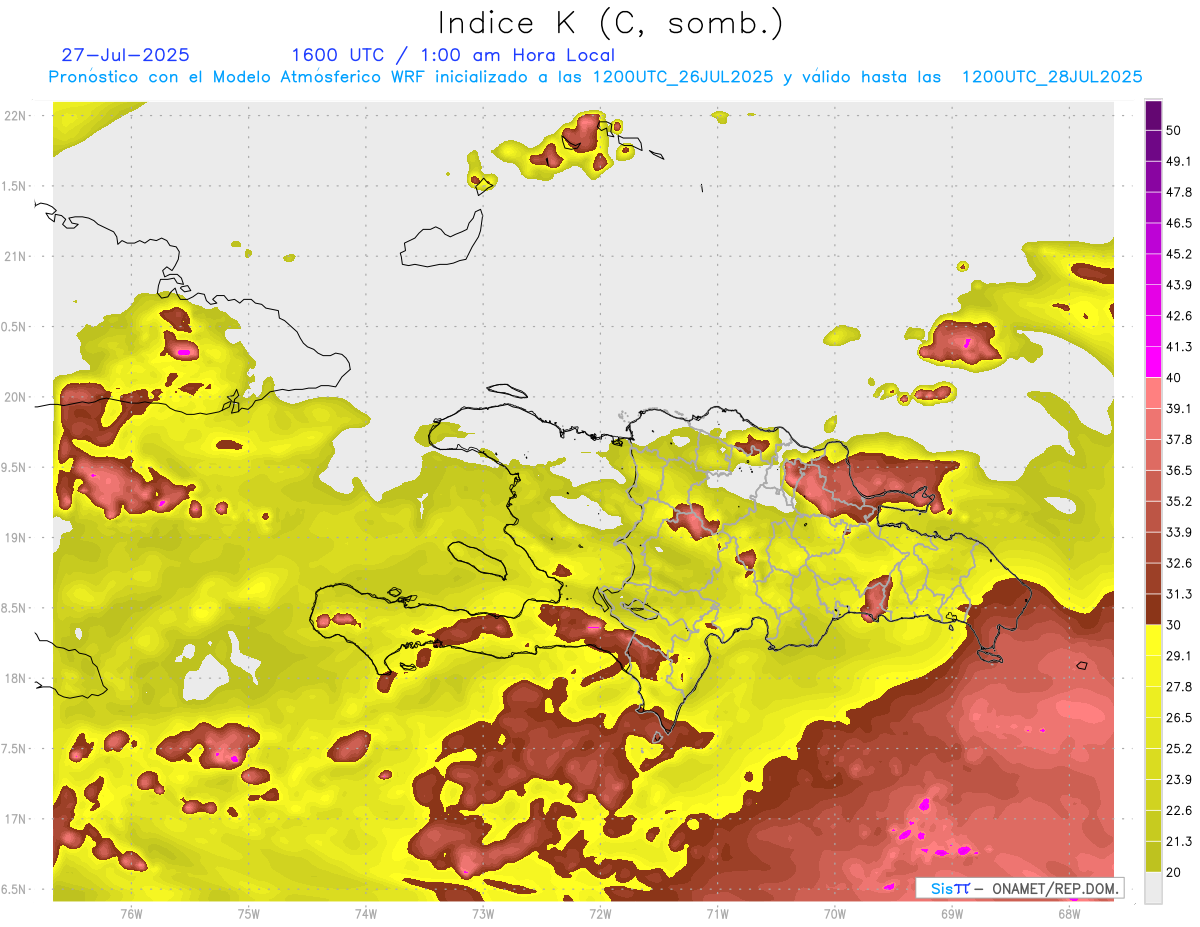Click the dark purple colorbar segment above 50

tap(1153, 116)
